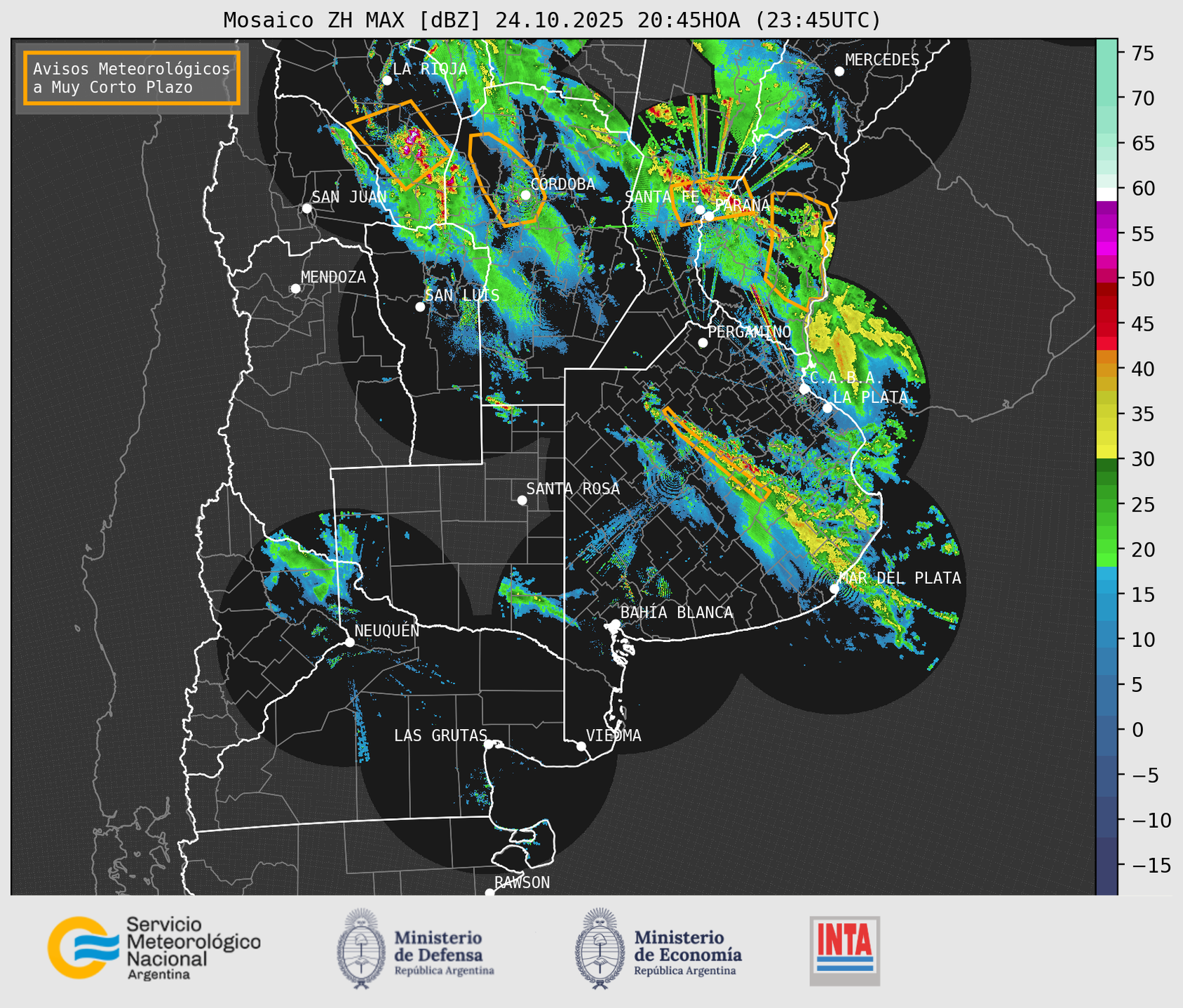Image resolution: width=1183 pixels, height=1008 pixels.
Task: Select the SANTA ROSA city label
Action: coord(573,489)
